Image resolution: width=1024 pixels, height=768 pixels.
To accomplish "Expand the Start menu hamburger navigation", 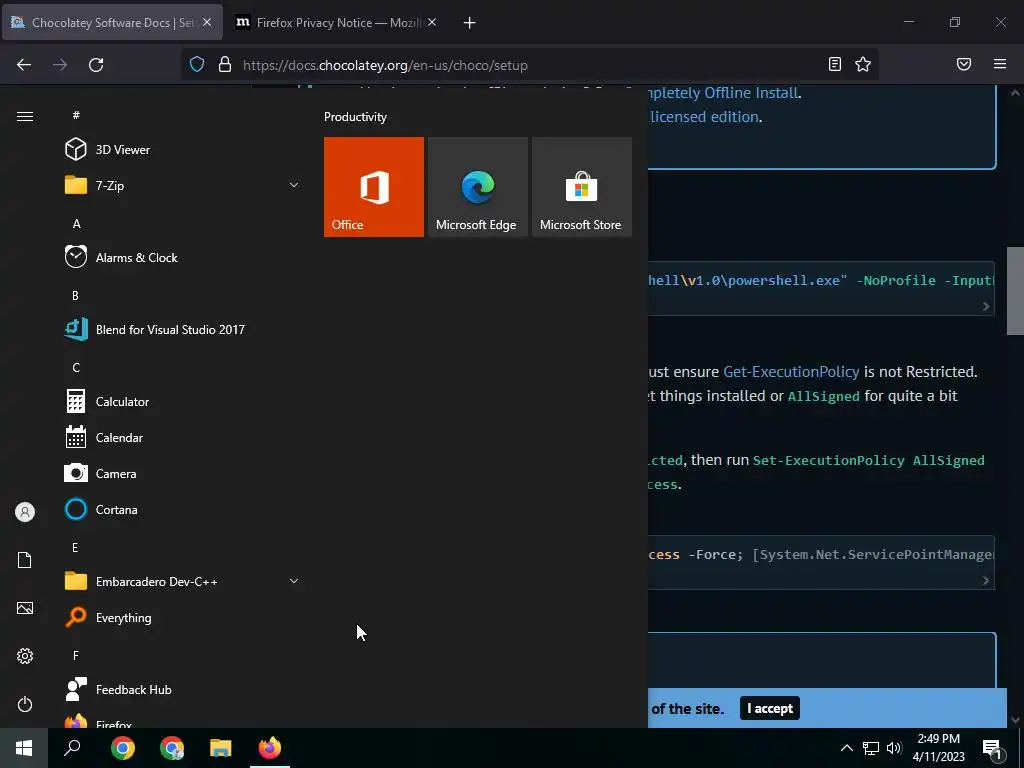I will [x=25, y=116].
